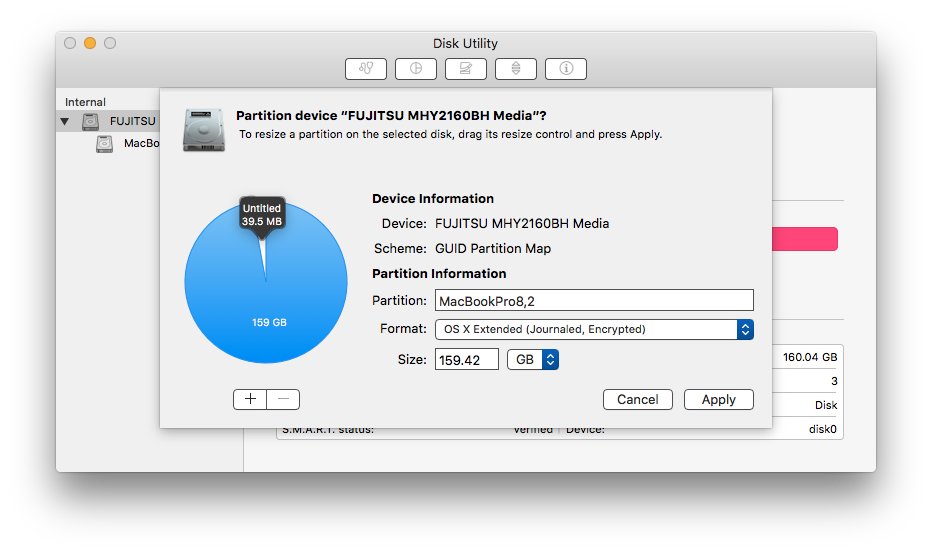
Task: Click the Partition name input field
Action: [x=594, y=301]
